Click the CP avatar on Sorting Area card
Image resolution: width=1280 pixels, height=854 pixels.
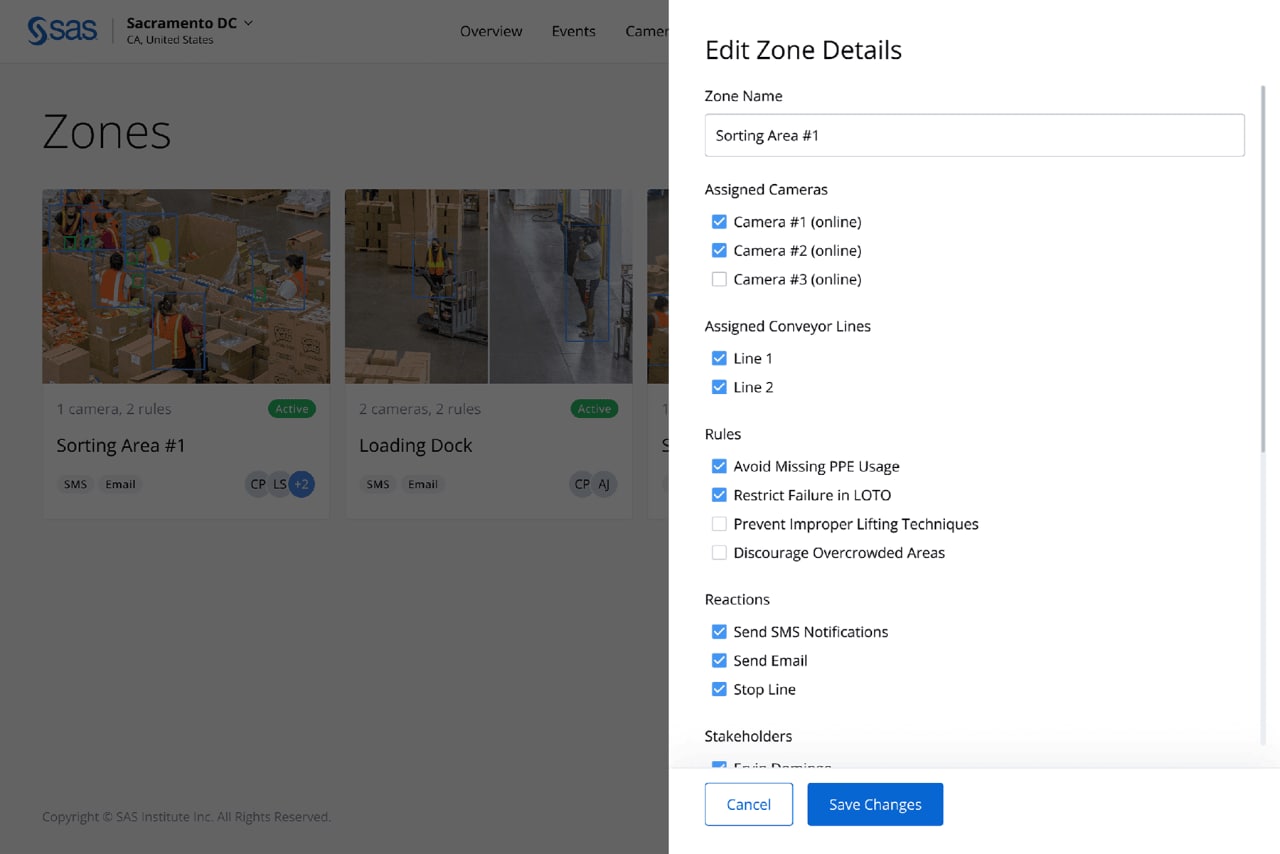pyautogui.click(x=257, y=484)
